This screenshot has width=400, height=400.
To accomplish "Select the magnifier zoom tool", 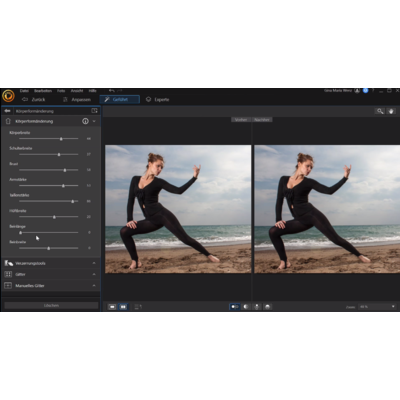I will pos(380,111).
